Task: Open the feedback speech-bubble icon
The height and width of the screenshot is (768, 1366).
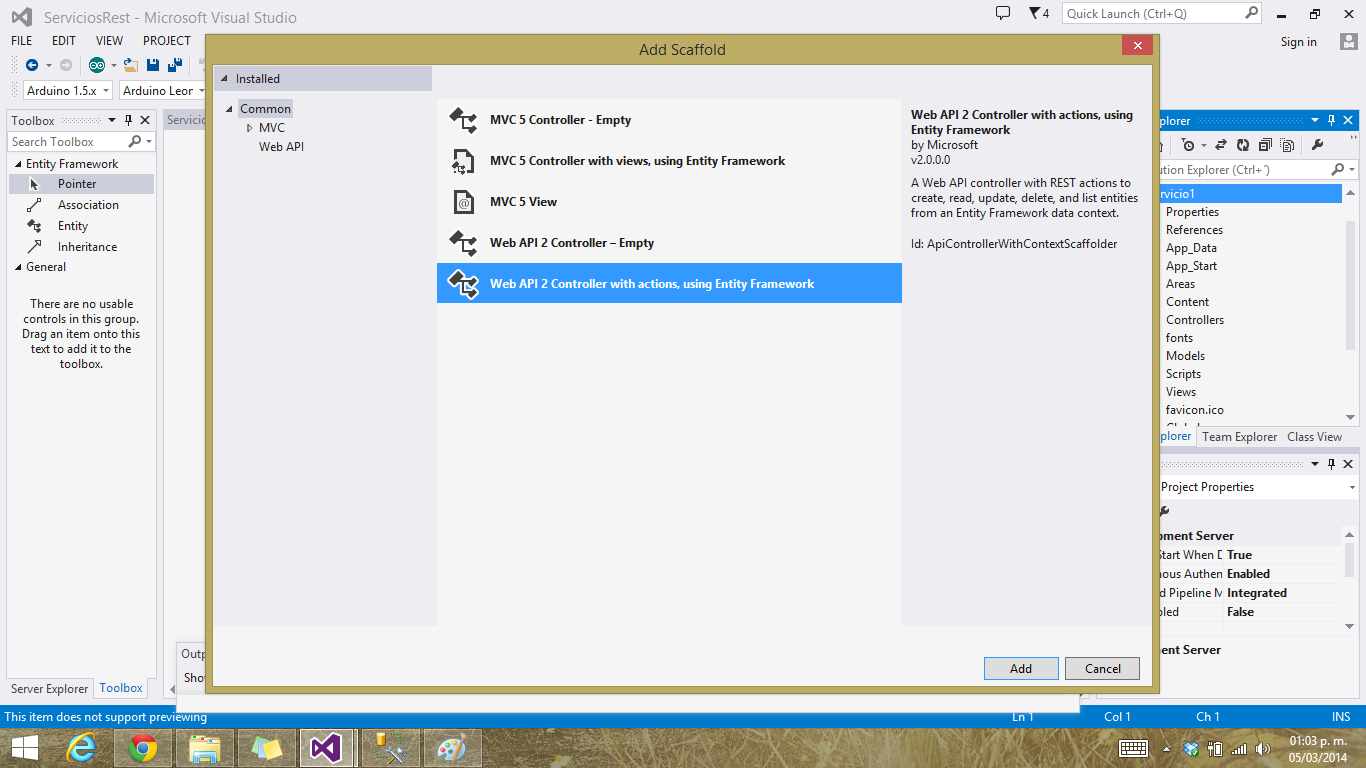Action: click(x=1003, y=13)
